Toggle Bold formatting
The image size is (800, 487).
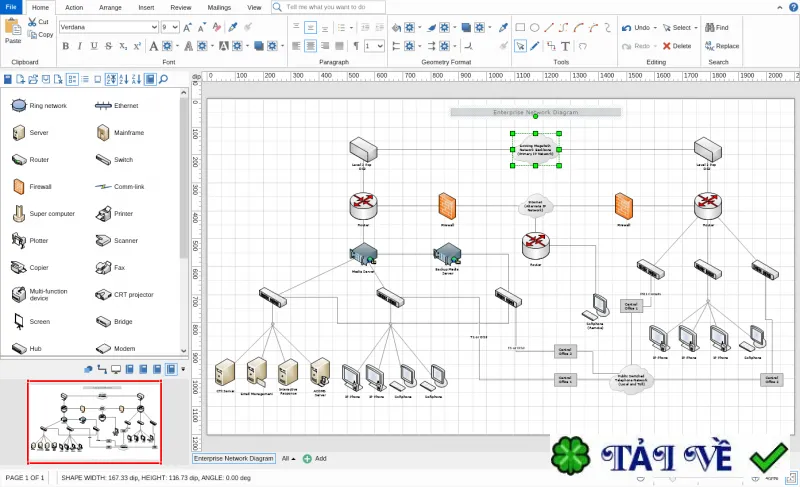(65, 46)
